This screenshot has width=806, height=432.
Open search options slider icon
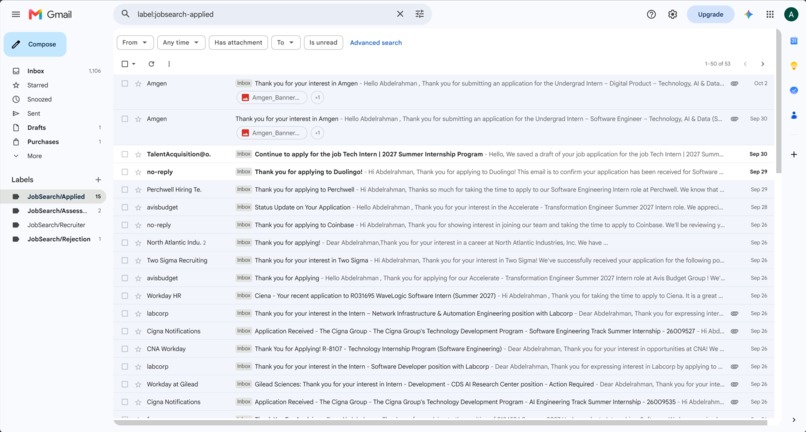(419, 14)
